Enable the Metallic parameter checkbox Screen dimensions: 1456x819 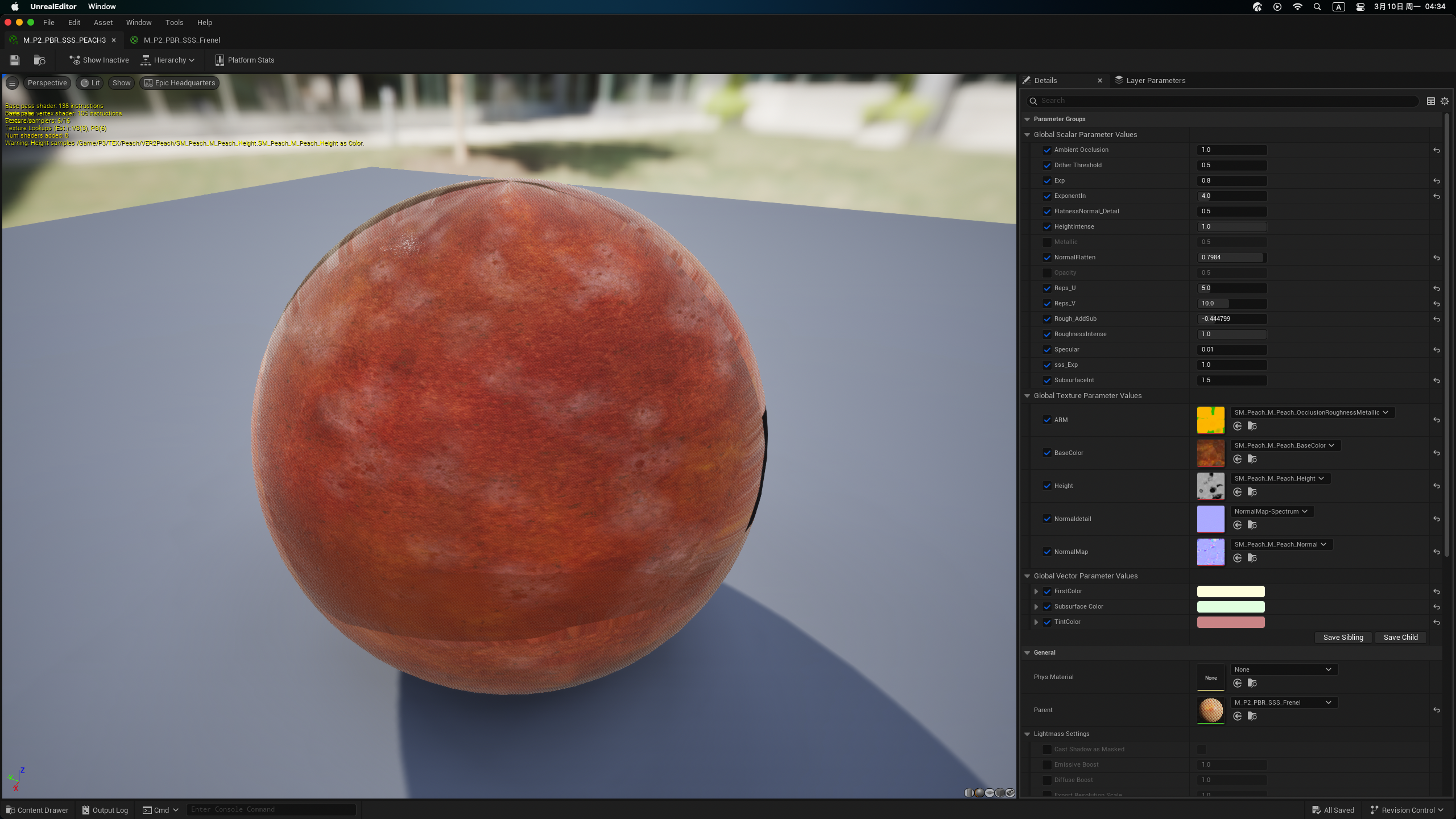click(1047, 242)
